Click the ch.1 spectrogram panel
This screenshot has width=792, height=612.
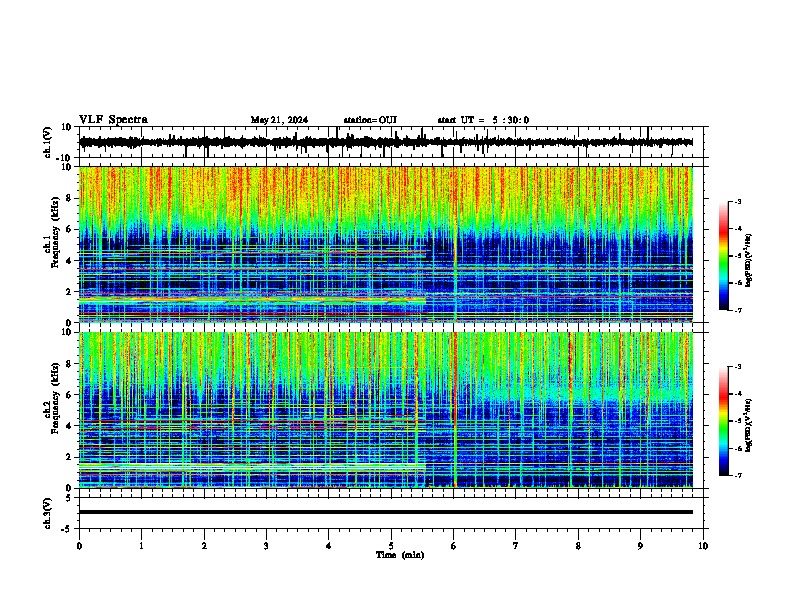click(x=386, y=244)
